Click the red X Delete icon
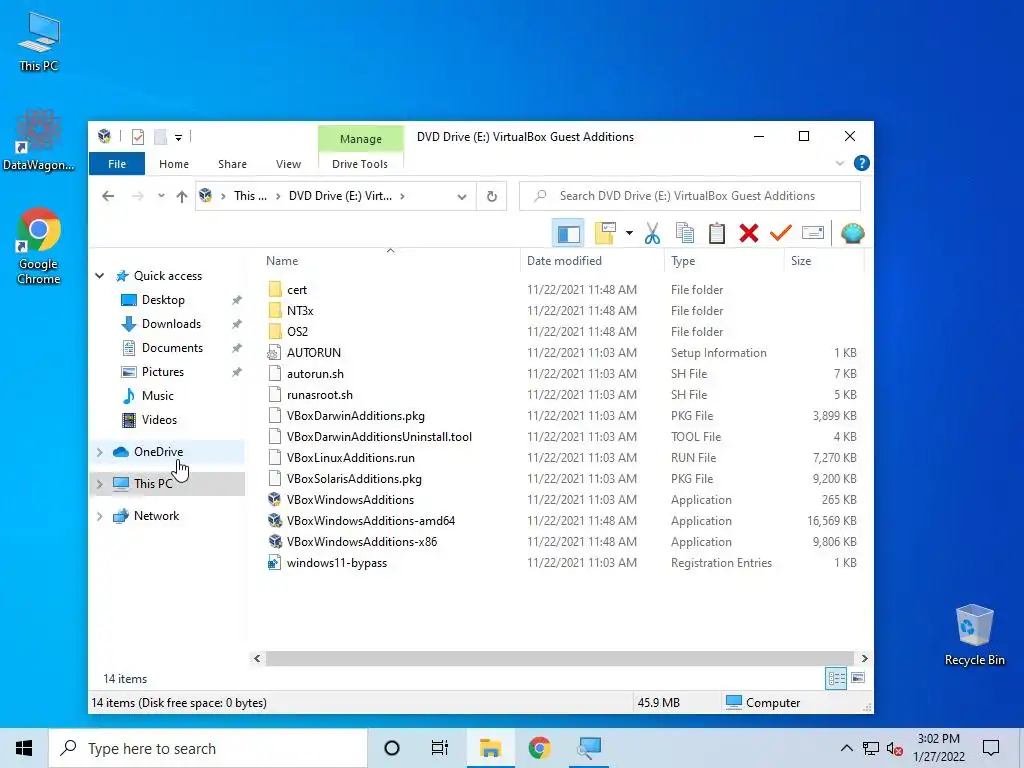Viewport: 1024px width, 768px height. (748, 233)
